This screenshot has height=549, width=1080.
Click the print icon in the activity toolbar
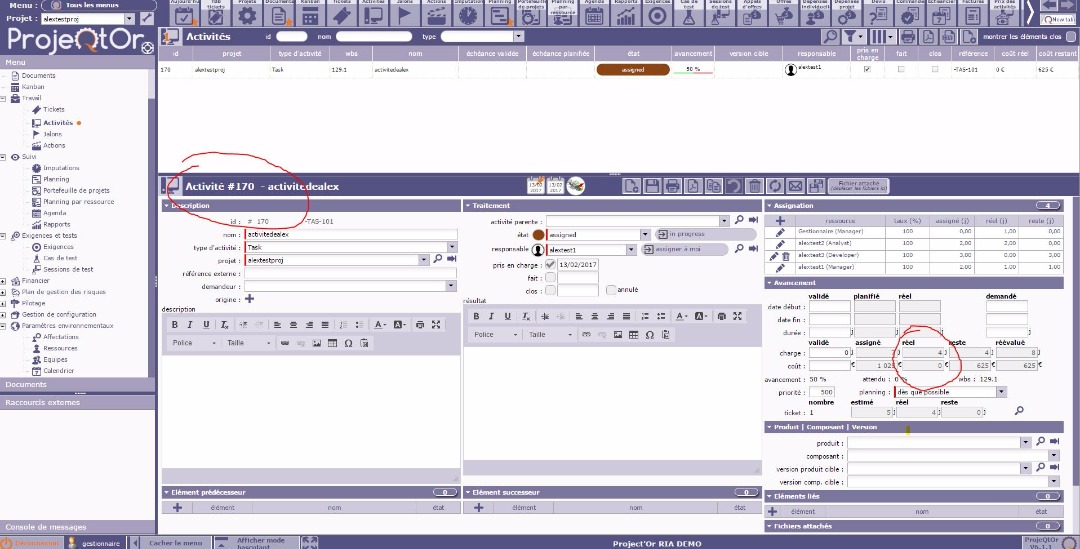pos(673,186)
